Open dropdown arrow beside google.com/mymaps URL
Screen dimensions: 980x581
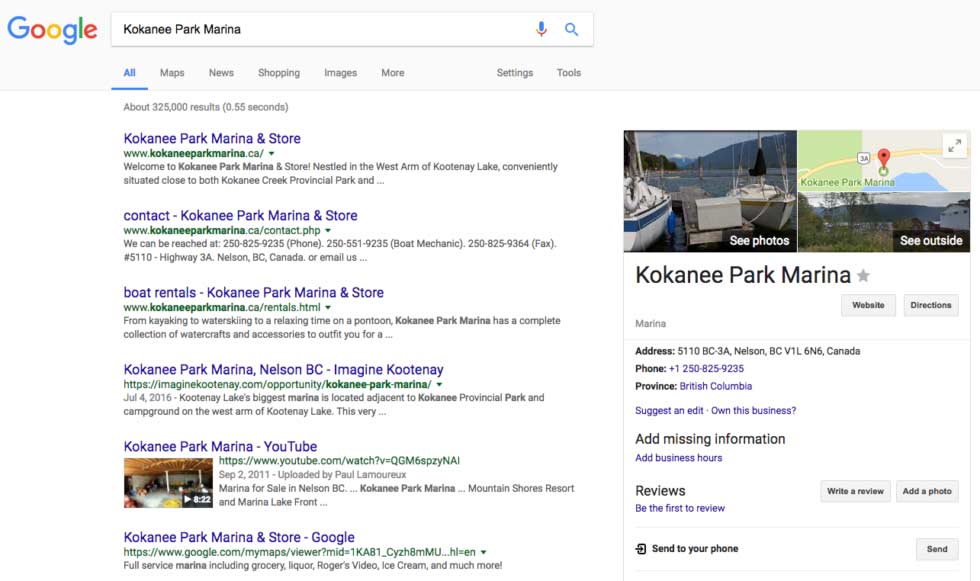tap(483, 552)
